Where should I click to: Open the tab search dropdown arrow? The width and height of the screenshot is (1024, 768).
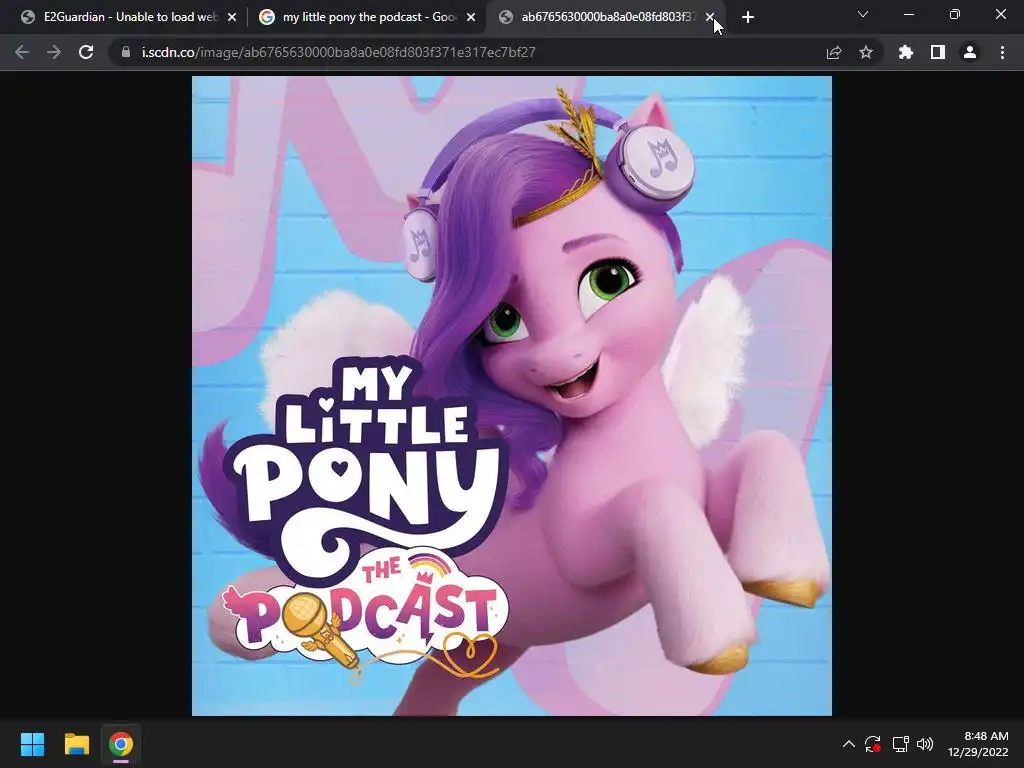[x=863, y=14]
